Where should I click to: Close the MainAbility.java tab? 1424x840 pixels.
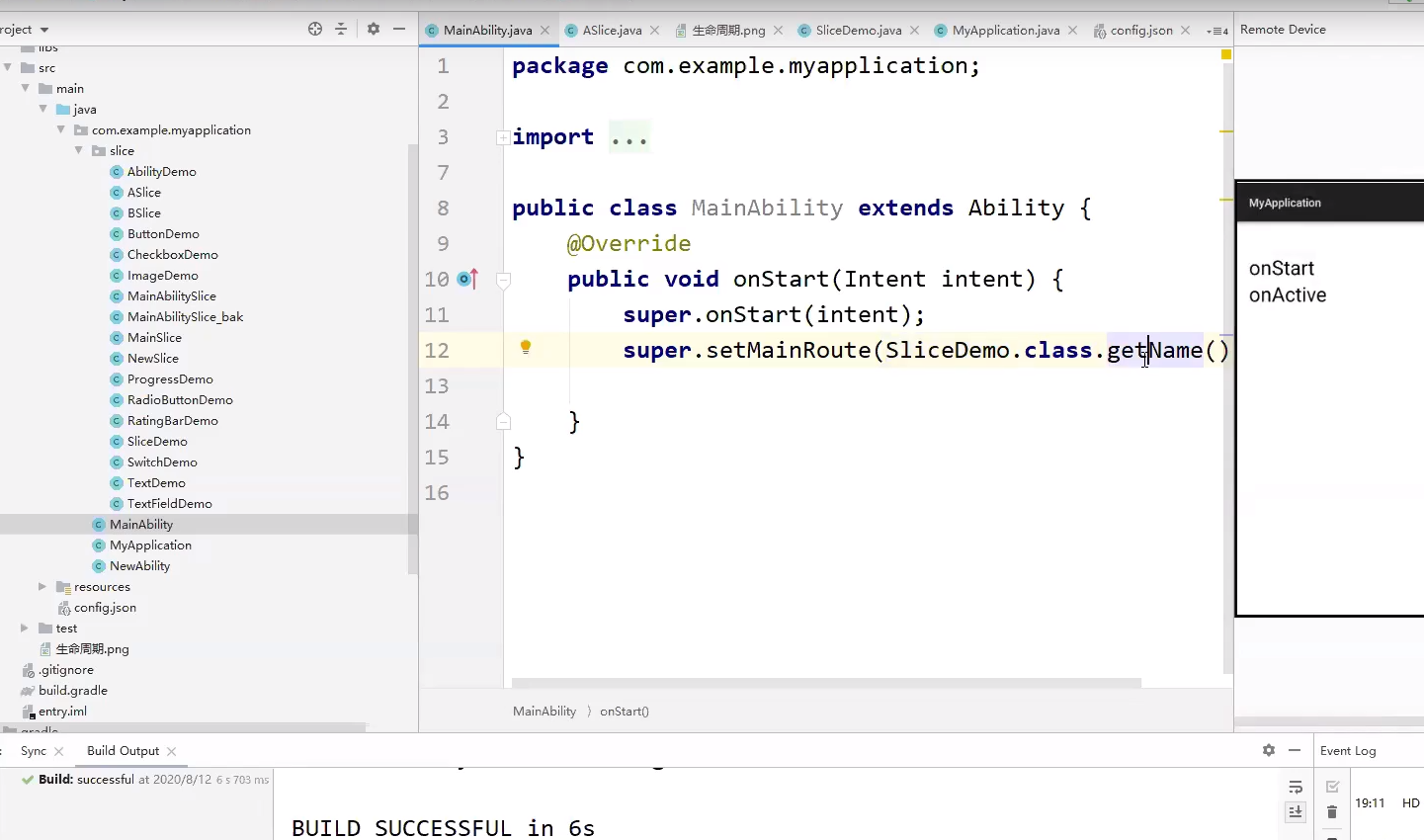546,31
